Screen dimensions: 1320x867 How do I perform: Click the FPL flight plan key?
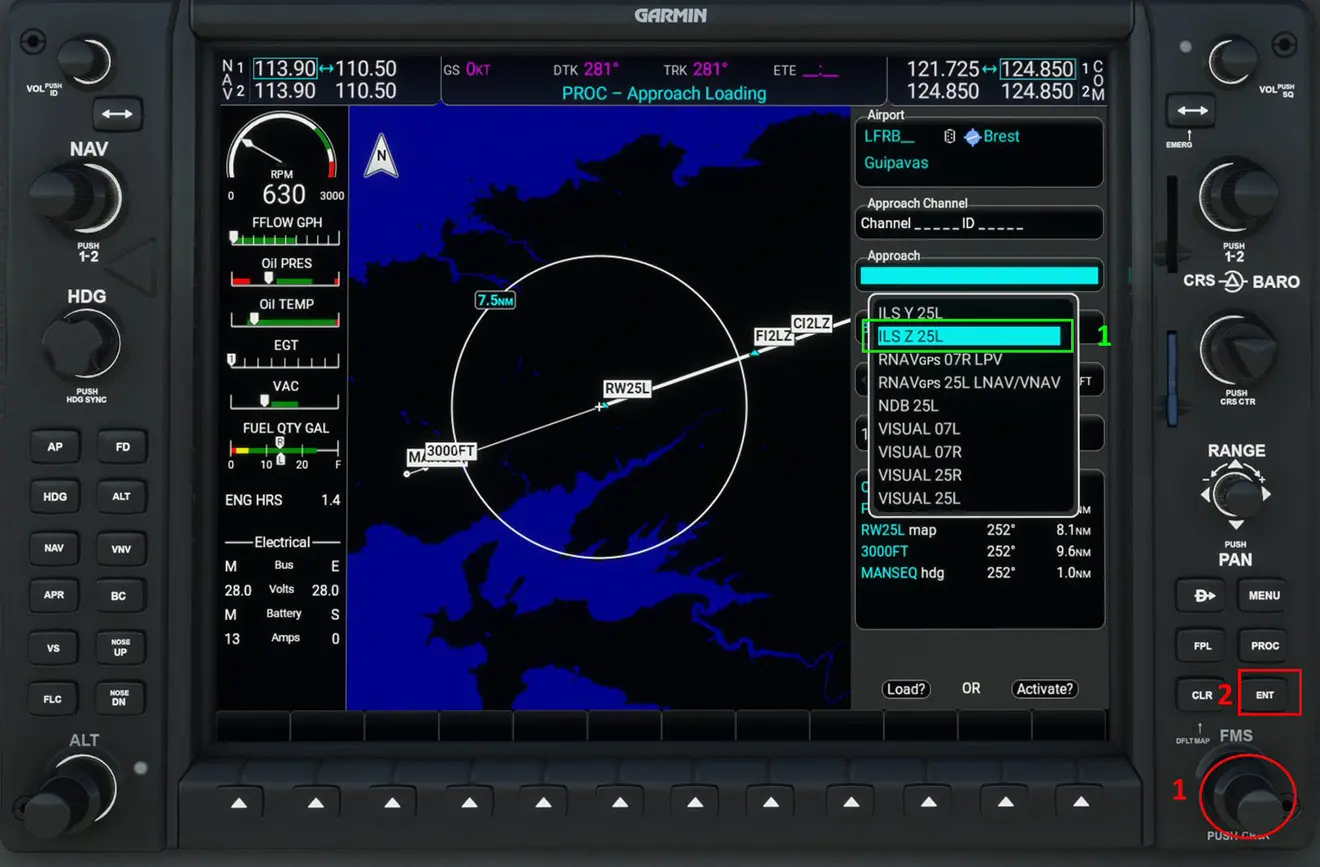[x=1201, y=645]
